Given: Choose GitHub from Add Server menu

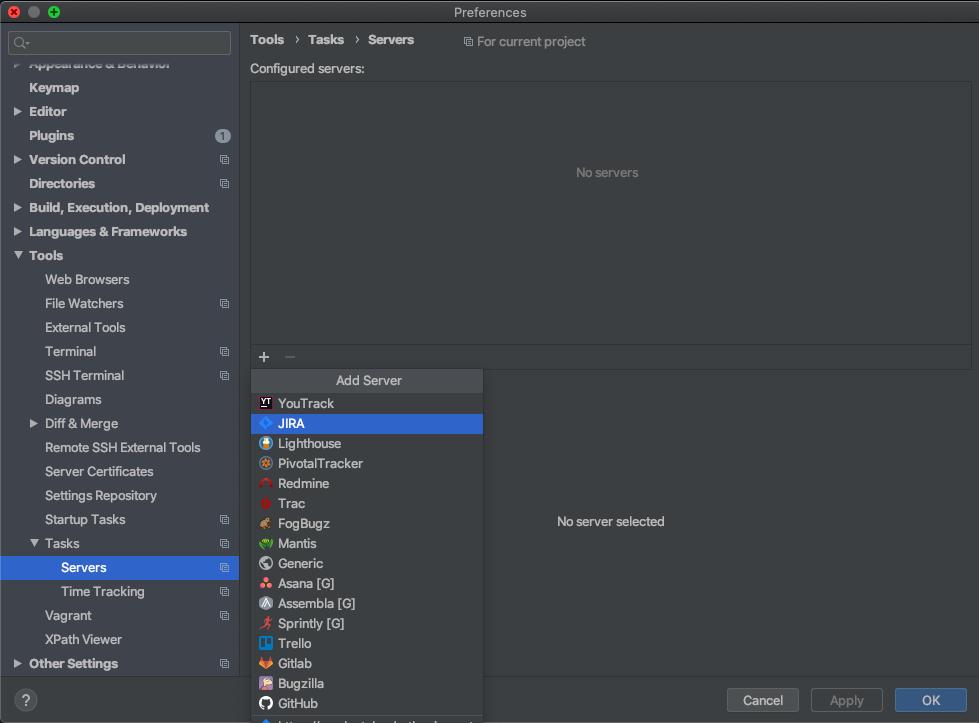Looking at the screenshot, I should [x=367, y=703].
